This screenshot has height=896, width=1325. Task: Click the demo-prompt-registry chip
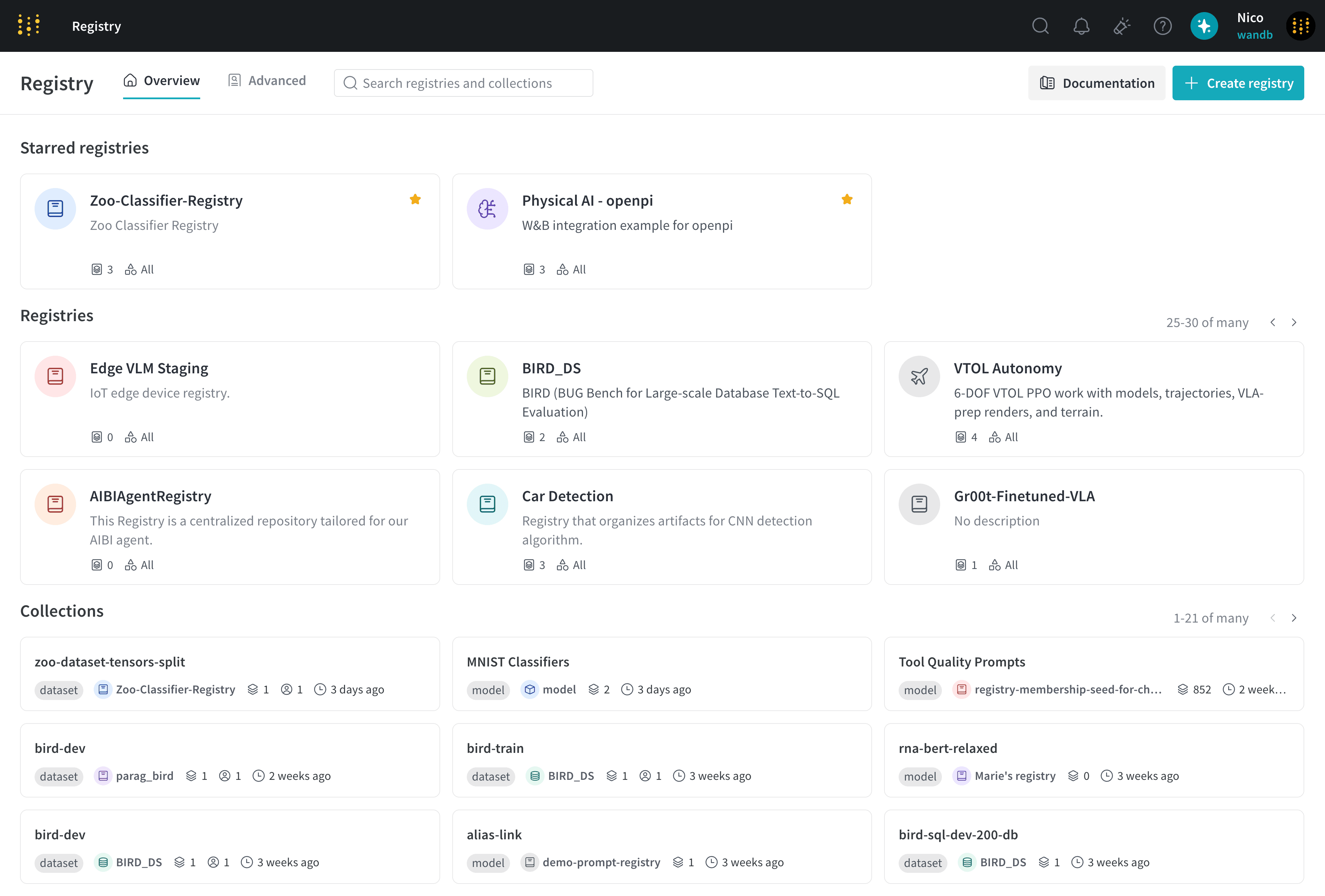[591, 863]
